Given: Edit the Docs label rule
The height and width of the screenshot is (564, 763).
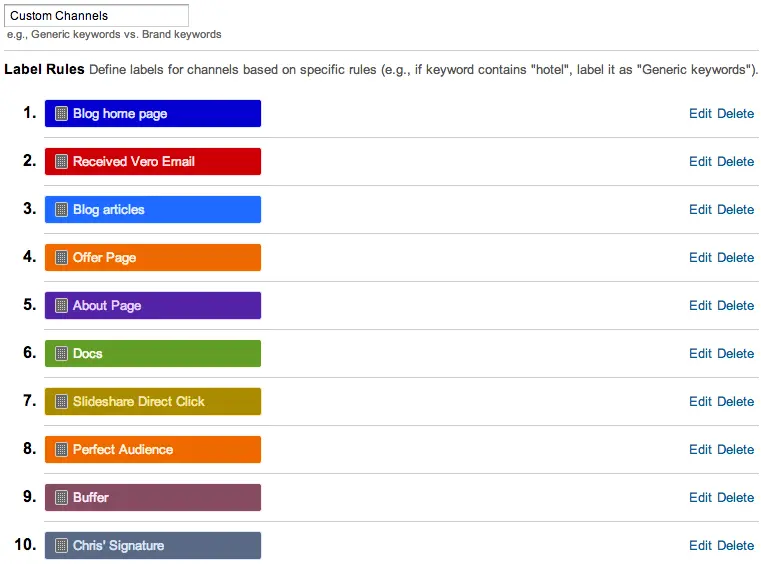Looking at the screenshot, I should click(700, 354).
